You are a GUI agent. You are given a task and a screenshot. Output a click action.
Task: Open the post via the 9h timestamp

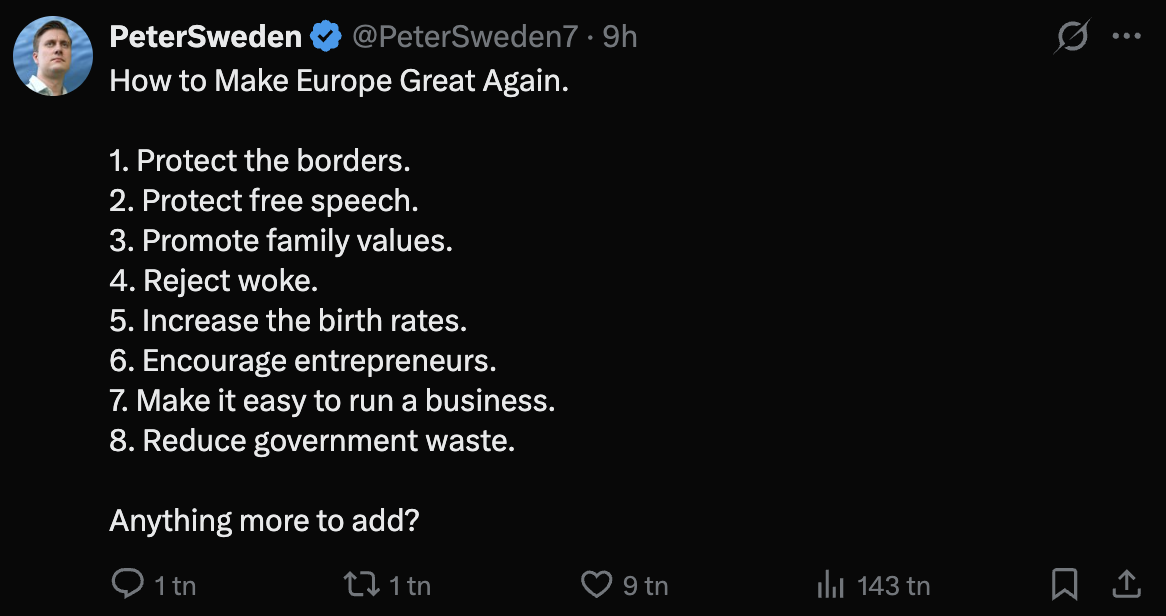617,35
